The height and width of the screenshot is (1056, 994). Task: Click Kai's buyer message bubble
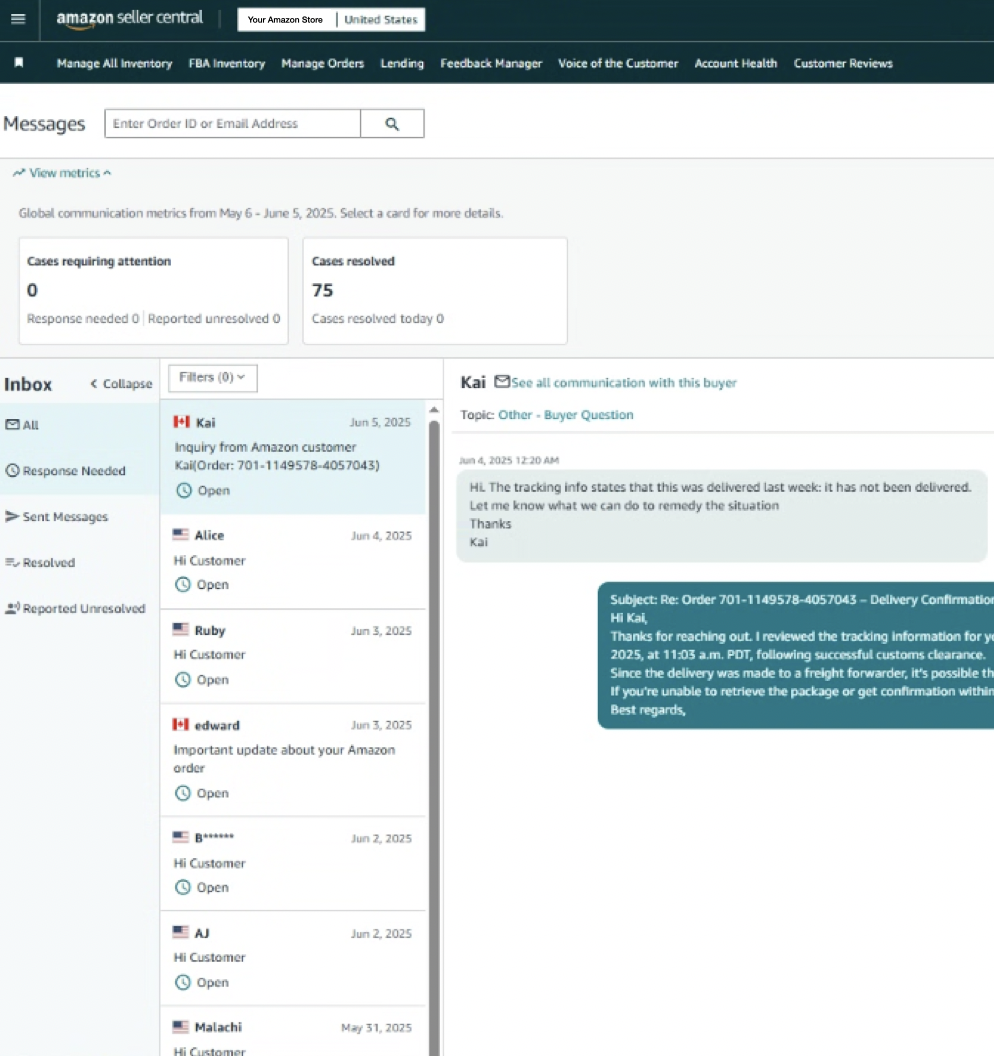click(x=722, y=516)
